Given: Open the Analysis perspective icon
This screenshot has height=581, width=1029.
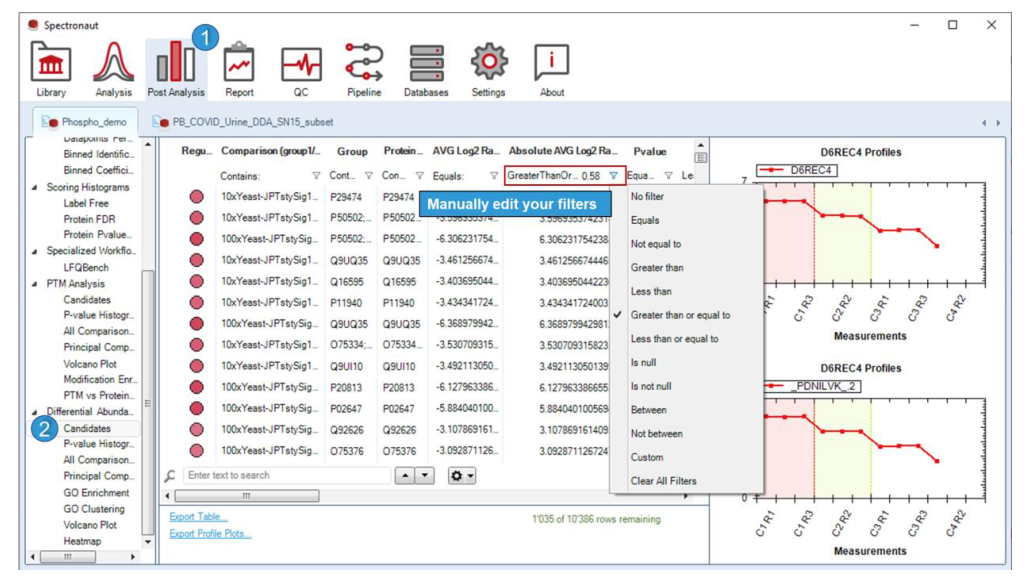Looking at the screenshot, I should (x=114, y=69).
